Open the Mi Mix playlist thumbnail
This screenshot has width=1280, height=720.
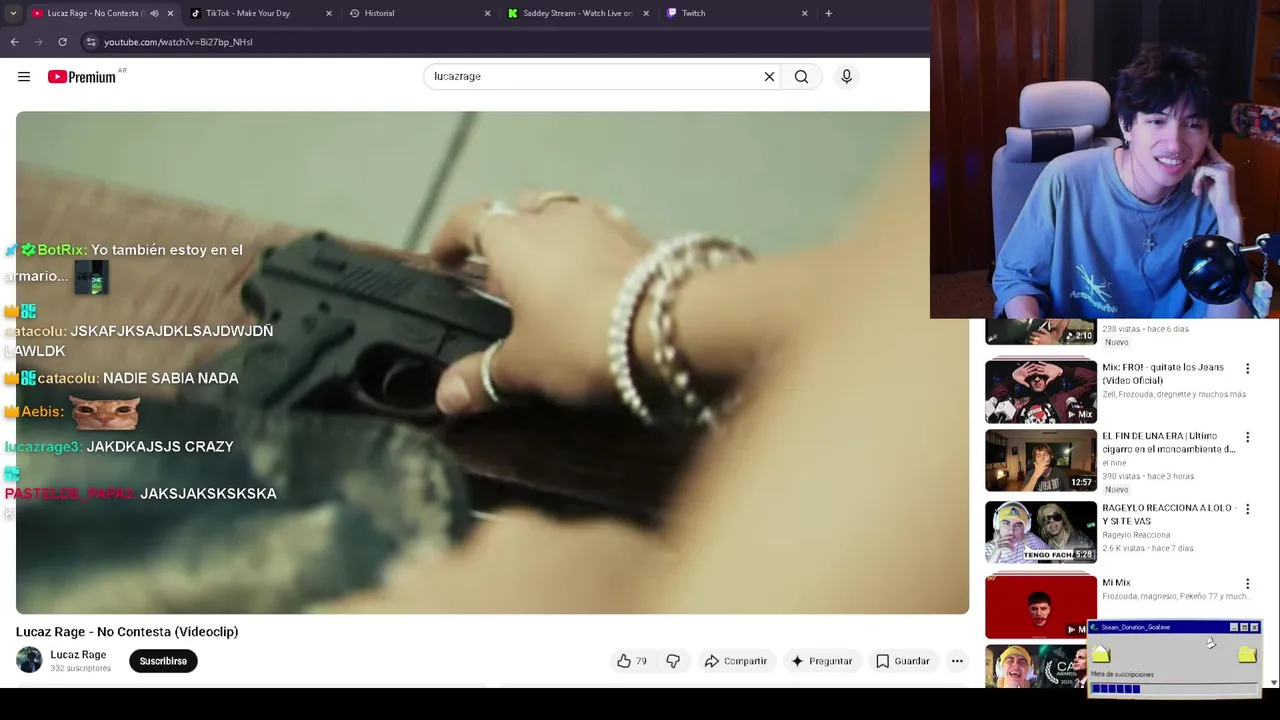coord(1041,606)
